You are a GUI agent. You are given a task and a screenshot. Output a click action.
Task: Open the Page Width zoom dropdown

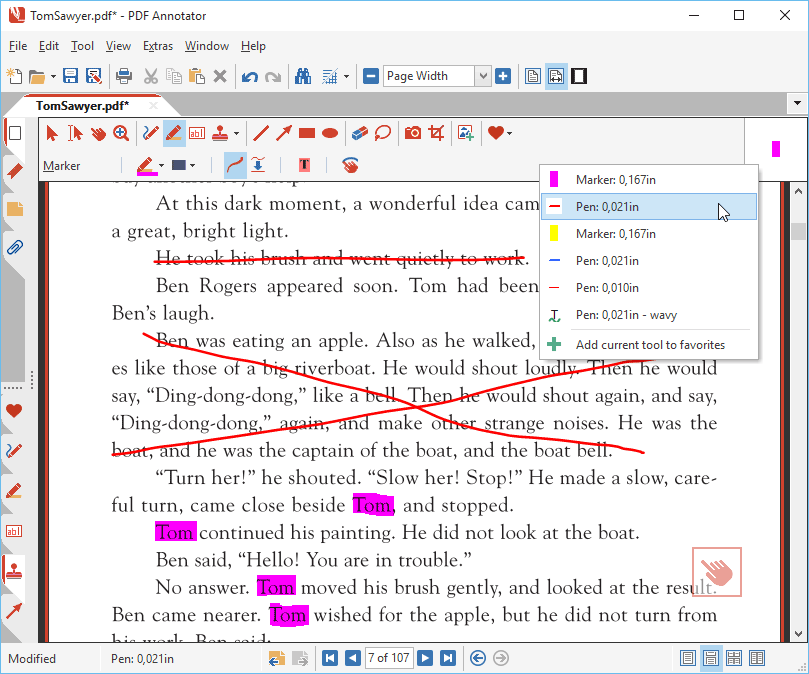coord(483,76)
